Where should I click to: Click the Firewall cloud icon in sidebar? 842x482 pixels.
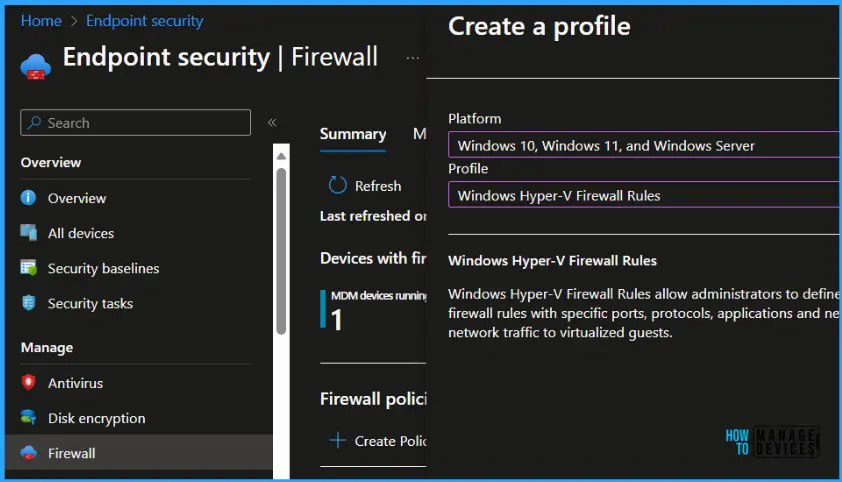point(28,452)
